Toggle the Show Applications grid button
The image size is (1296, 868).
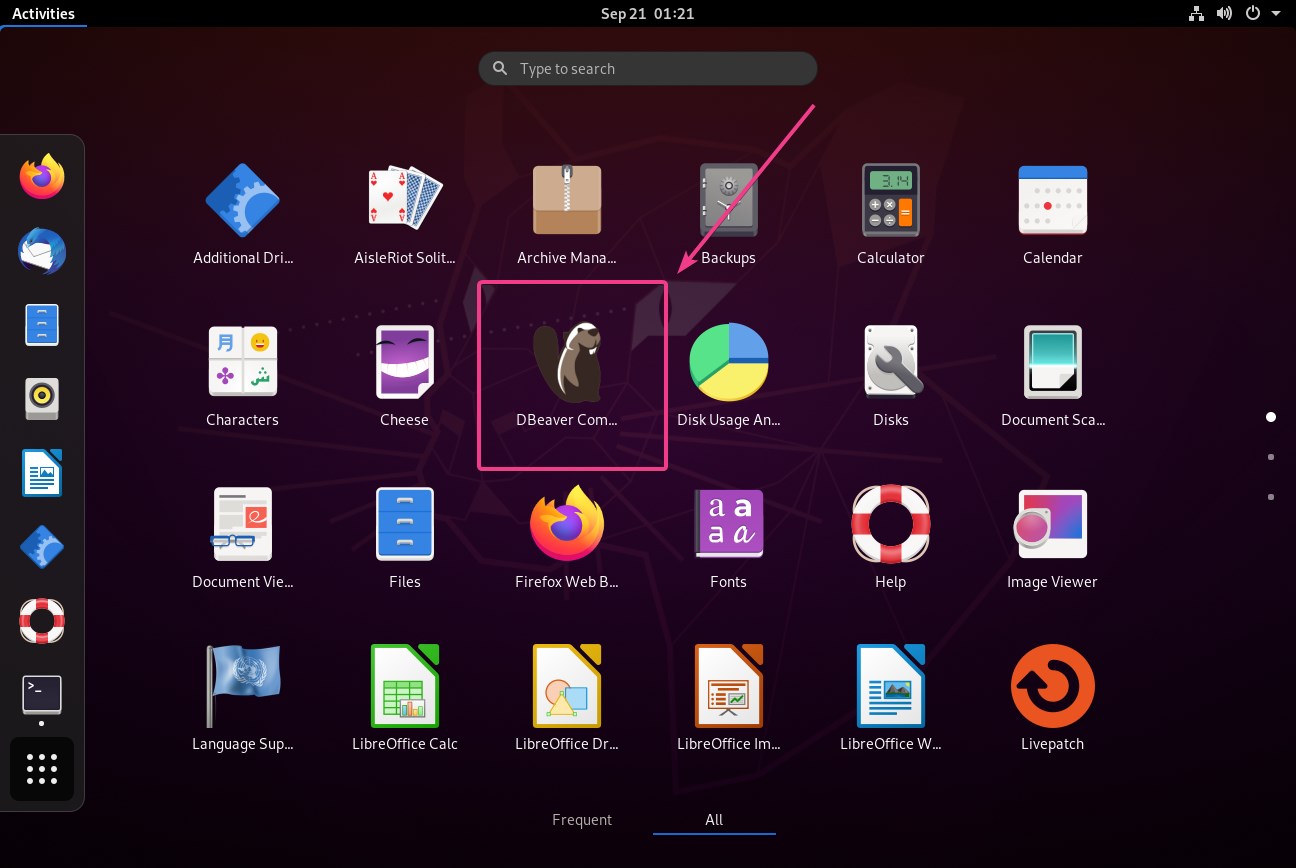click(x=42, y=769)
